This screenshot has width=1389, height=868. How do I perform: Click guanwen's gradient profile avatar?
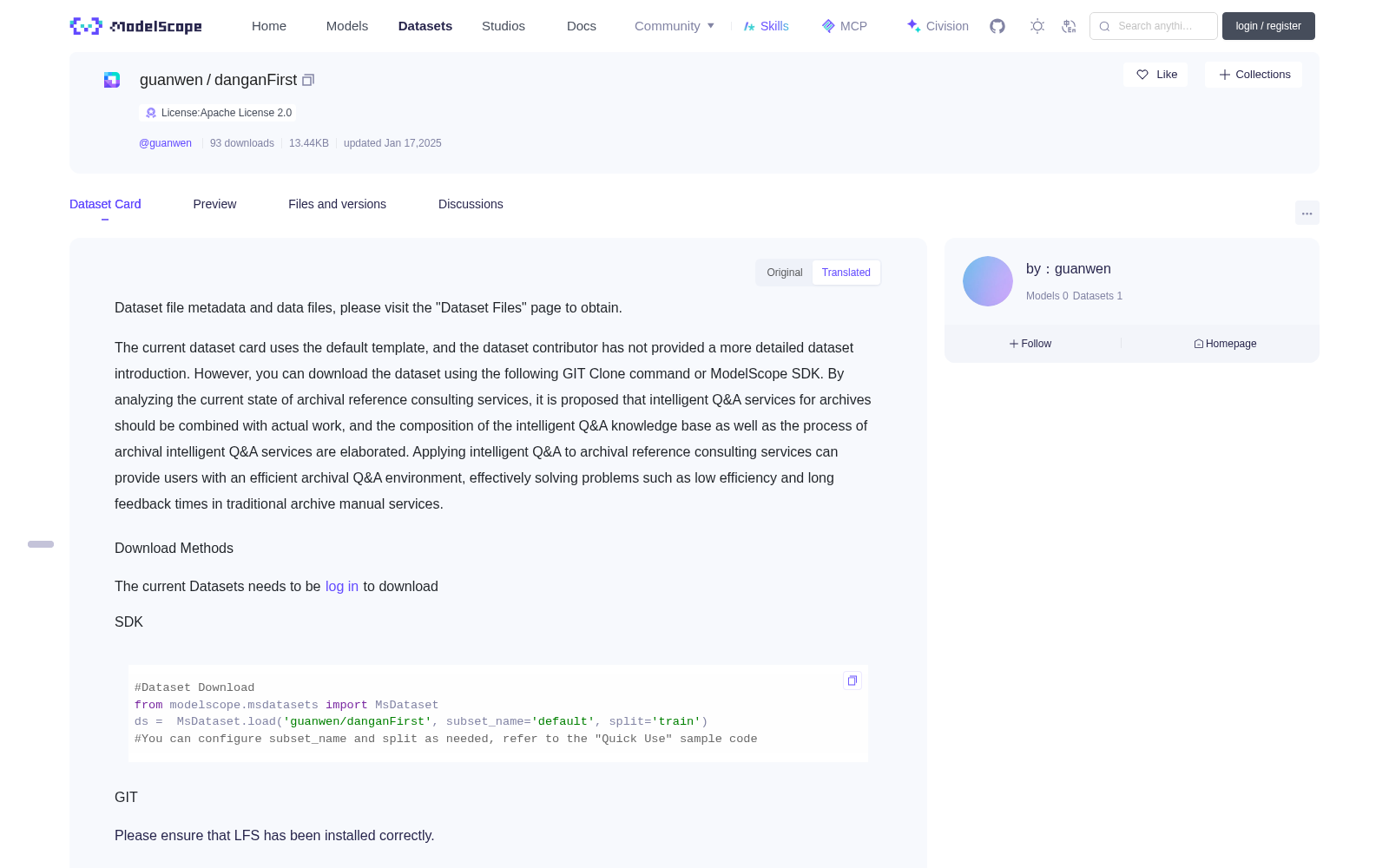click(988, 281)
